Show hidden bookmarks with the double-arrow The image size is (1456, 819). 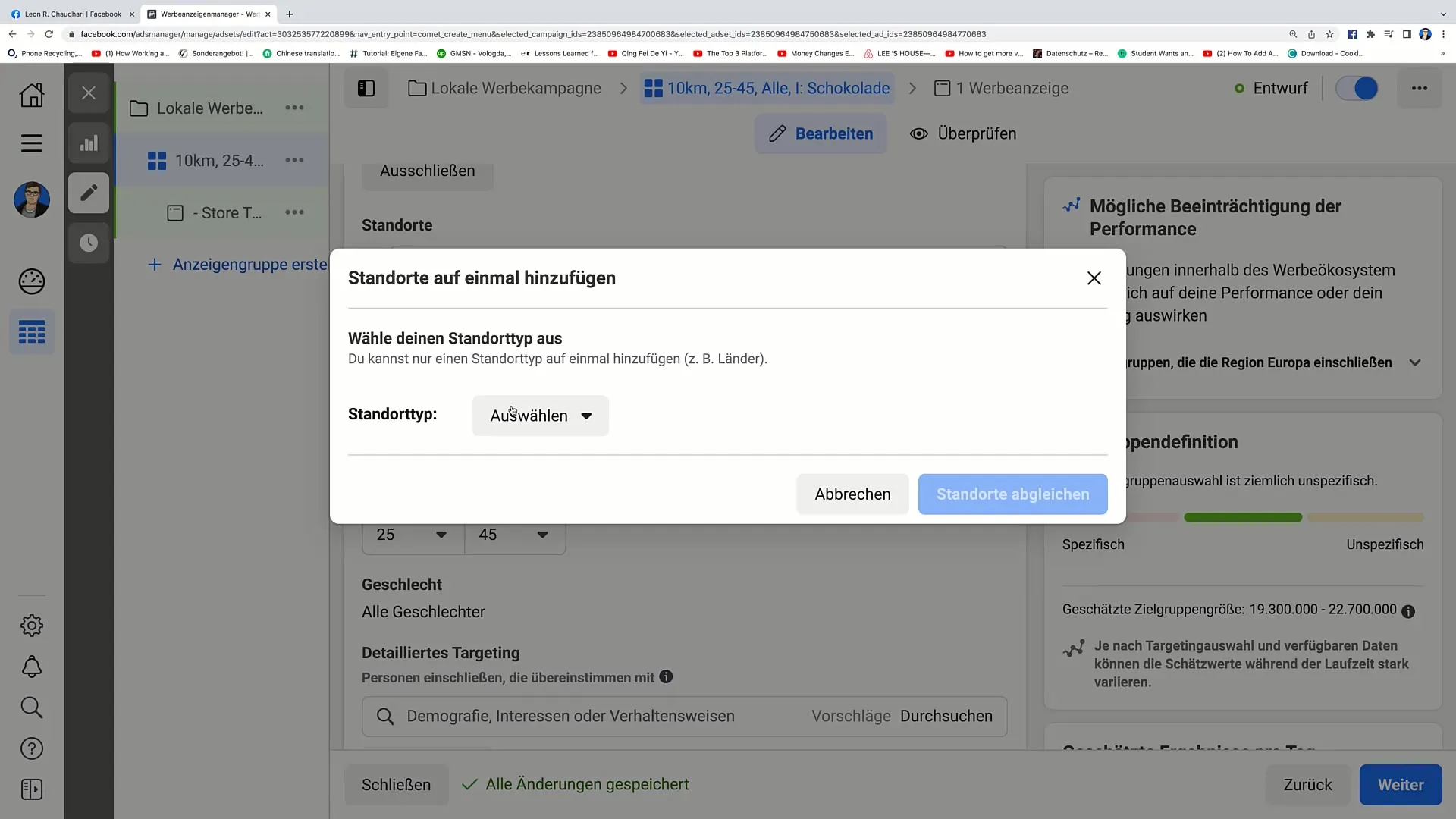(x=1442, y=53)
